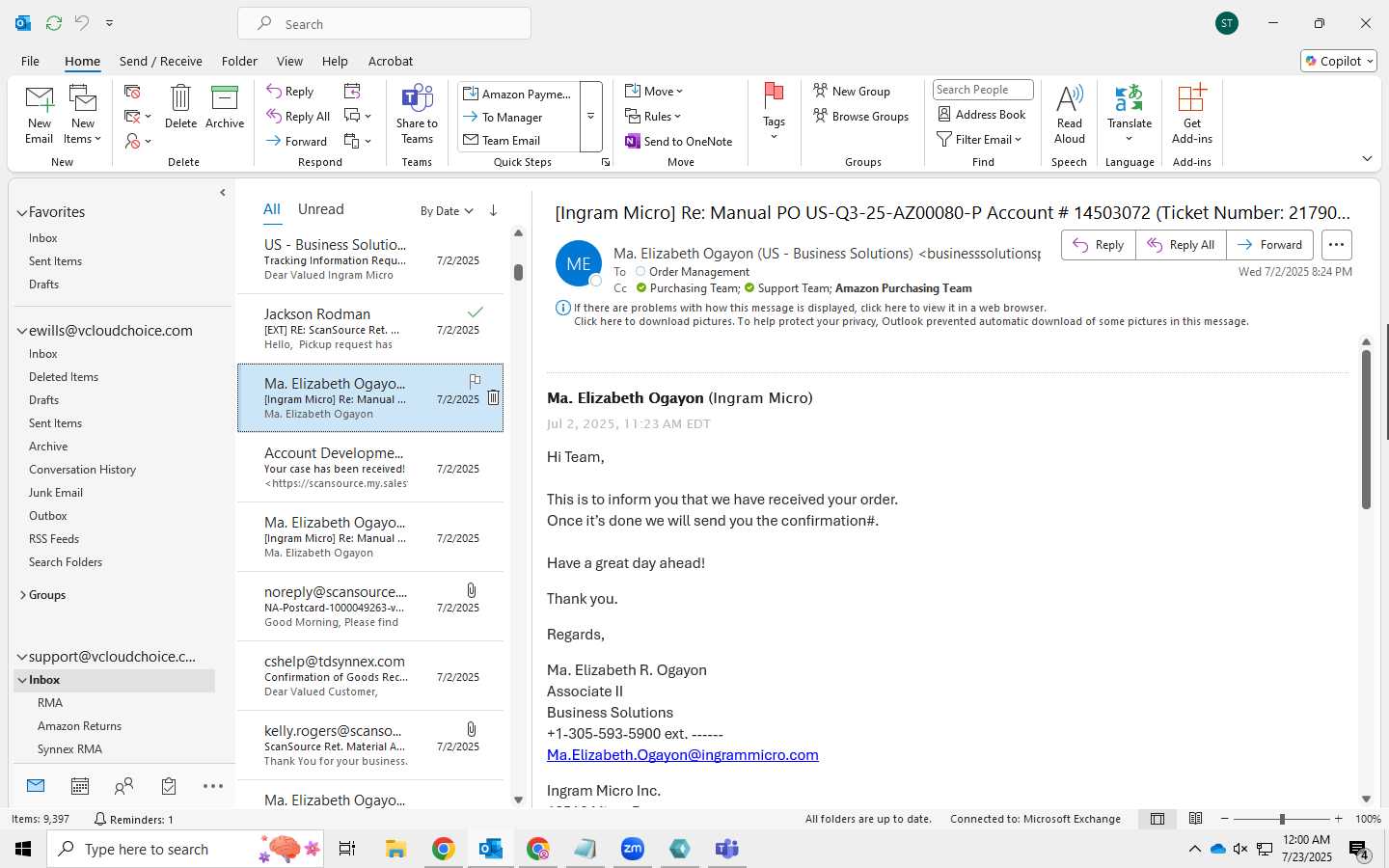Open Ma.Elizabeth.Ogayon@ingrammicro.com email link

point(683,755)
